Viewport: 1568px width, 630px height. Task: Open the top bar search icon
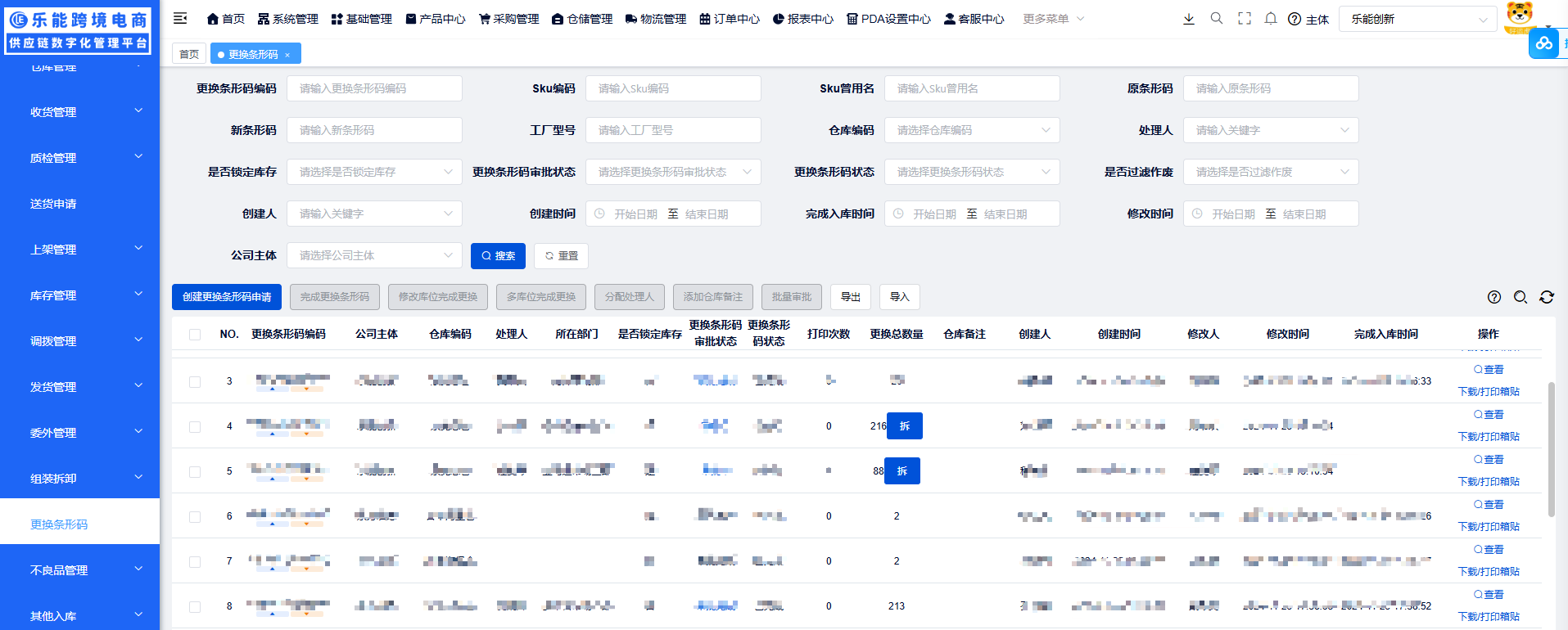point(1217,18)
